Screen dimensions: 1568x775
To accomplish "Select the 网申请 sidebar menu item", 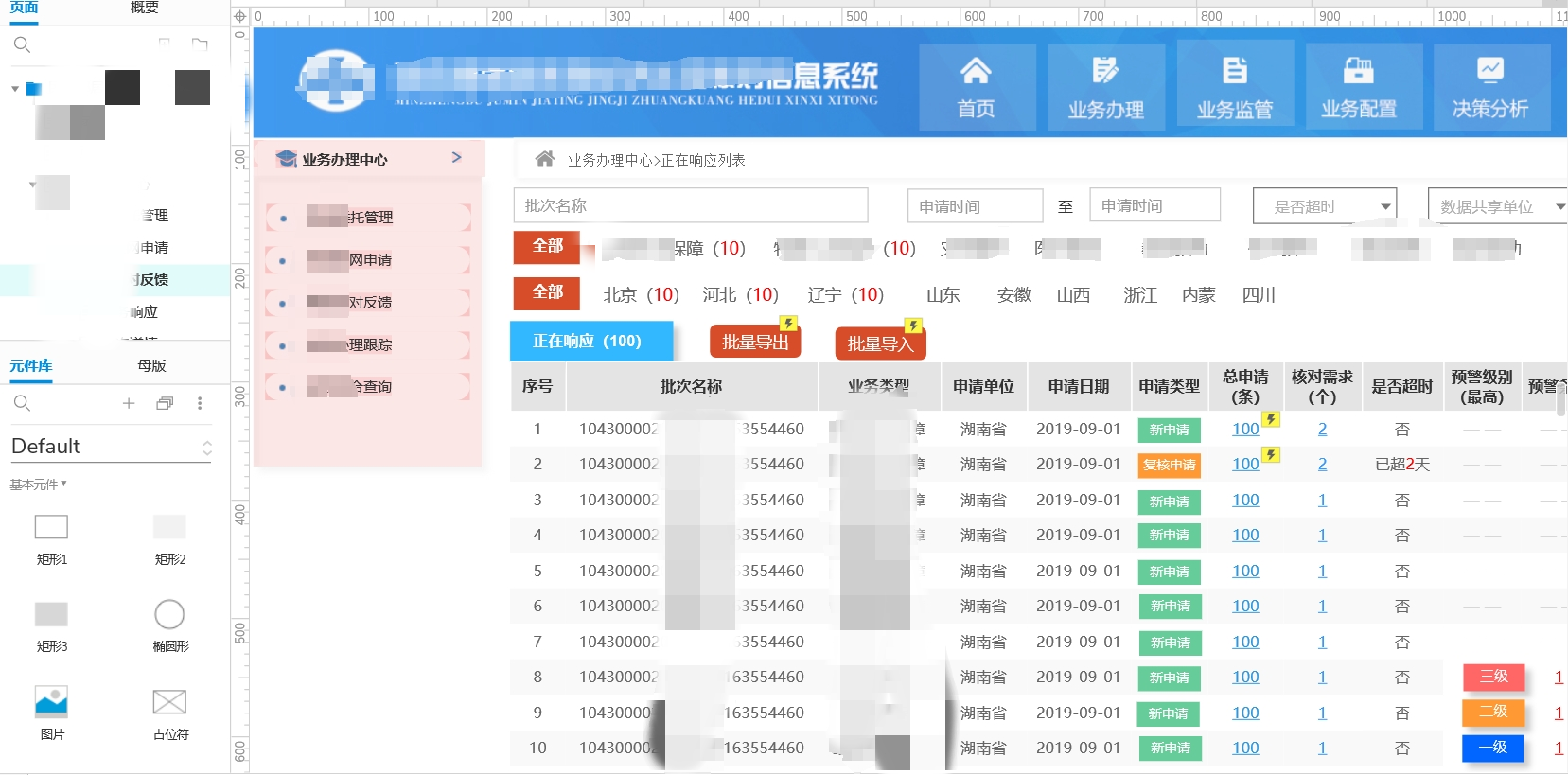I will [369, 259].
